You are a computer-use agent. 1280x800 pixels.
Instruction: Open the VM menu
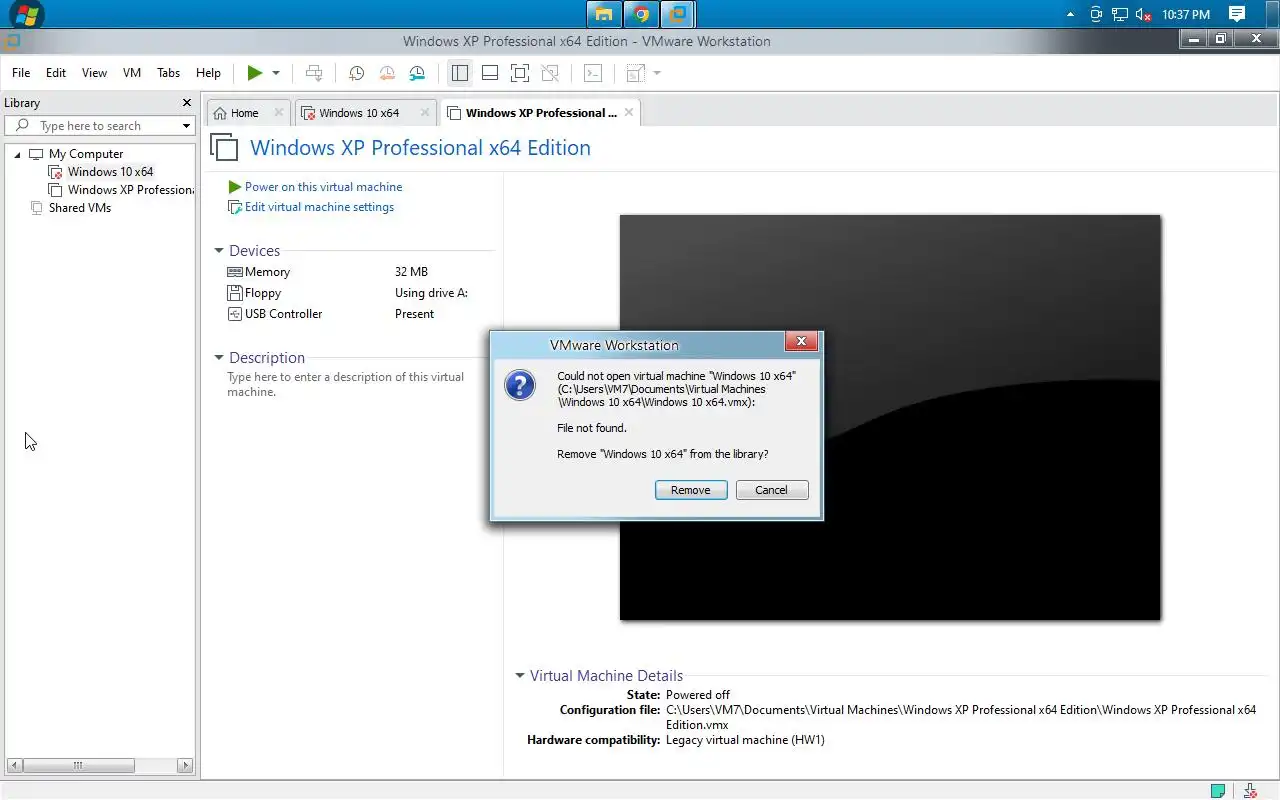(132, 73)
